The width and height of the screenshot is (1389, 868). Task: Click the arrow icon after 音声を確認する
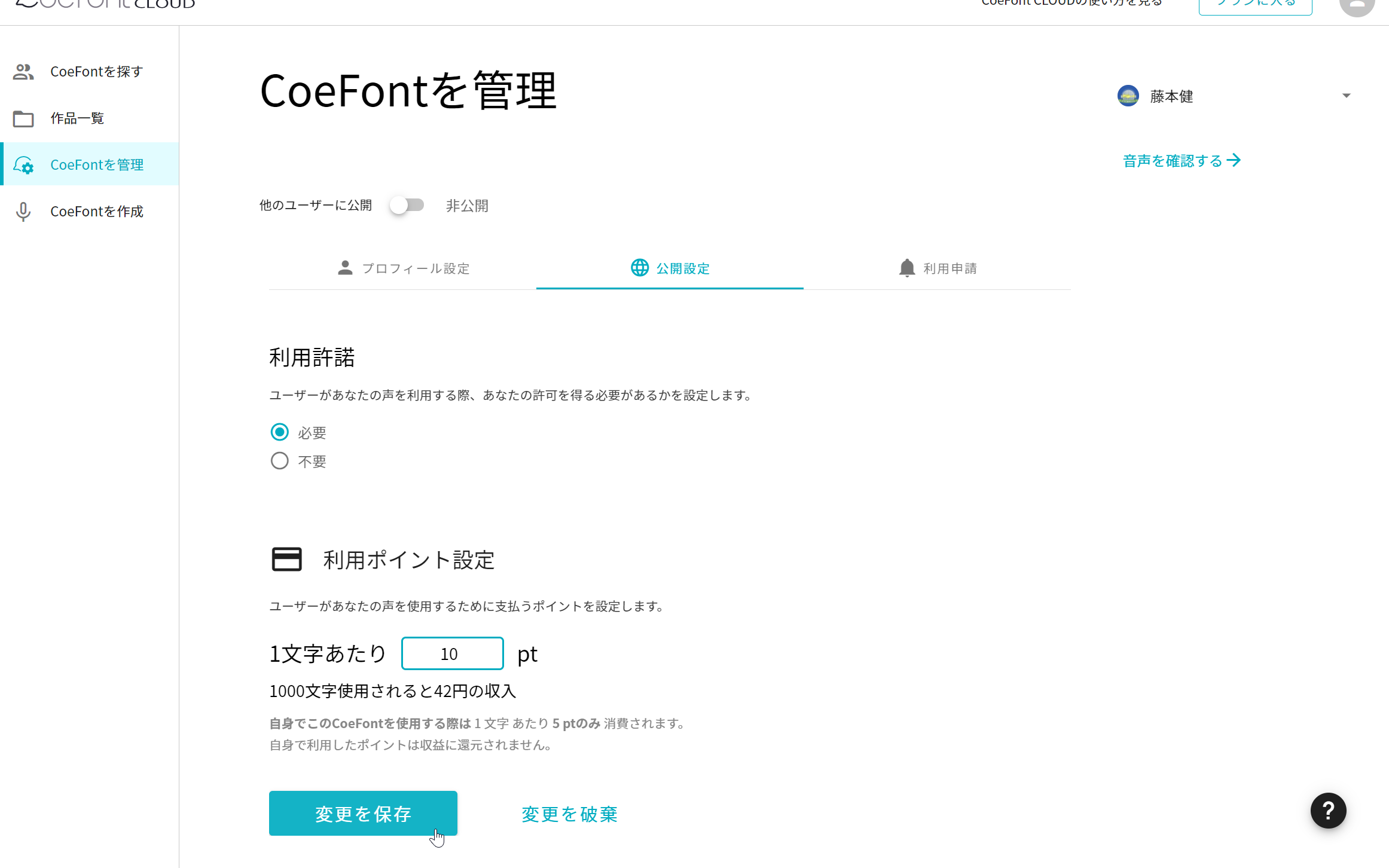click(1234, 160)
